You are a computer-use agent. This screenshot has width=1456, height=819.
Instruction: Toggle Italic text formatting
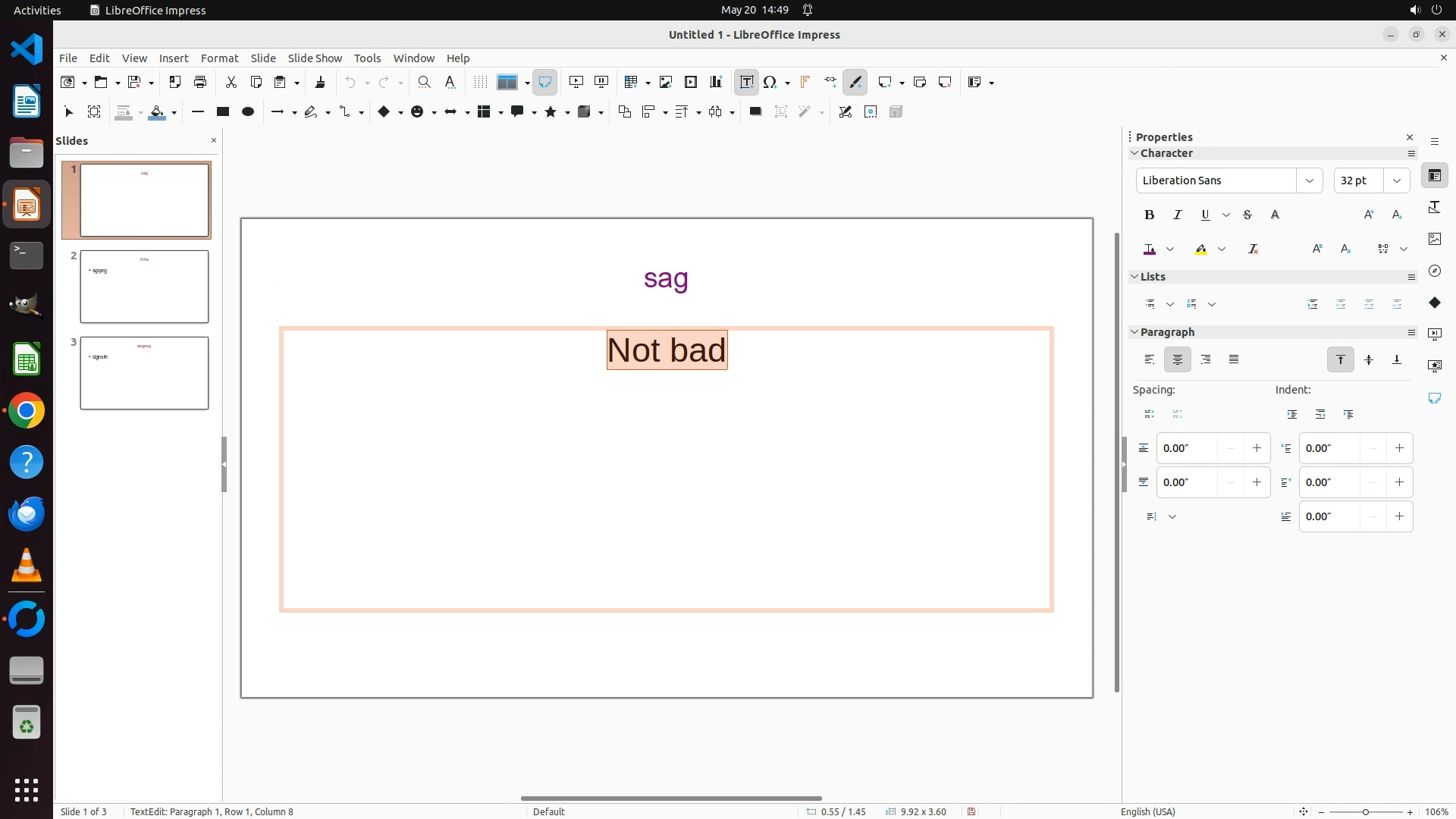point(1177,215)
